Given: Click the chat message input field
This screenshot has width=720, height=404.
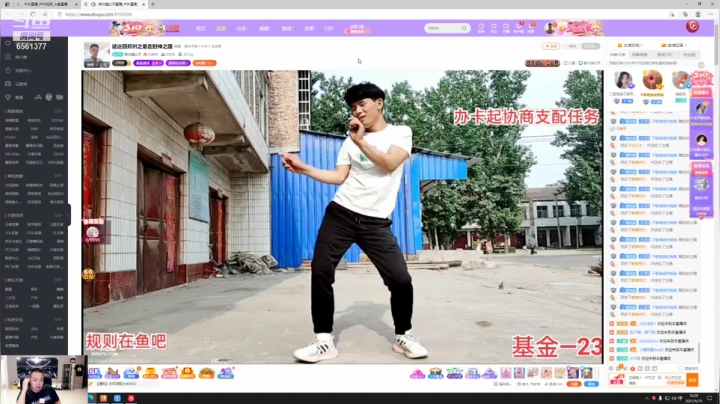Looking at the screenshot, I should pos(657,380).
